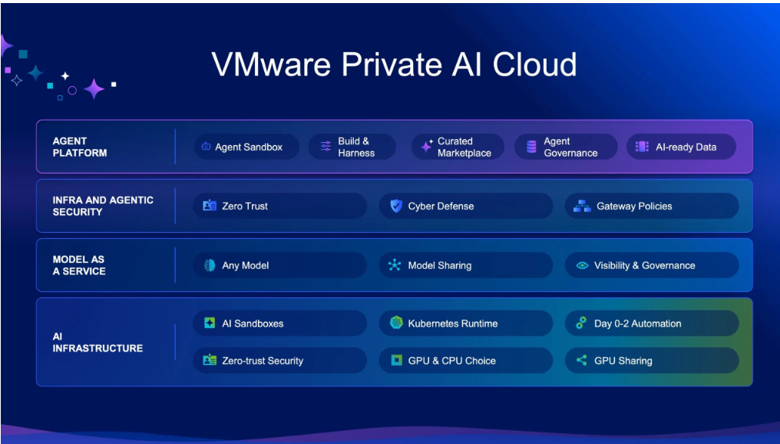Click the GPU Sharing share icon
Viewport: 780px width, 444px height.
(x=582, y=360)
